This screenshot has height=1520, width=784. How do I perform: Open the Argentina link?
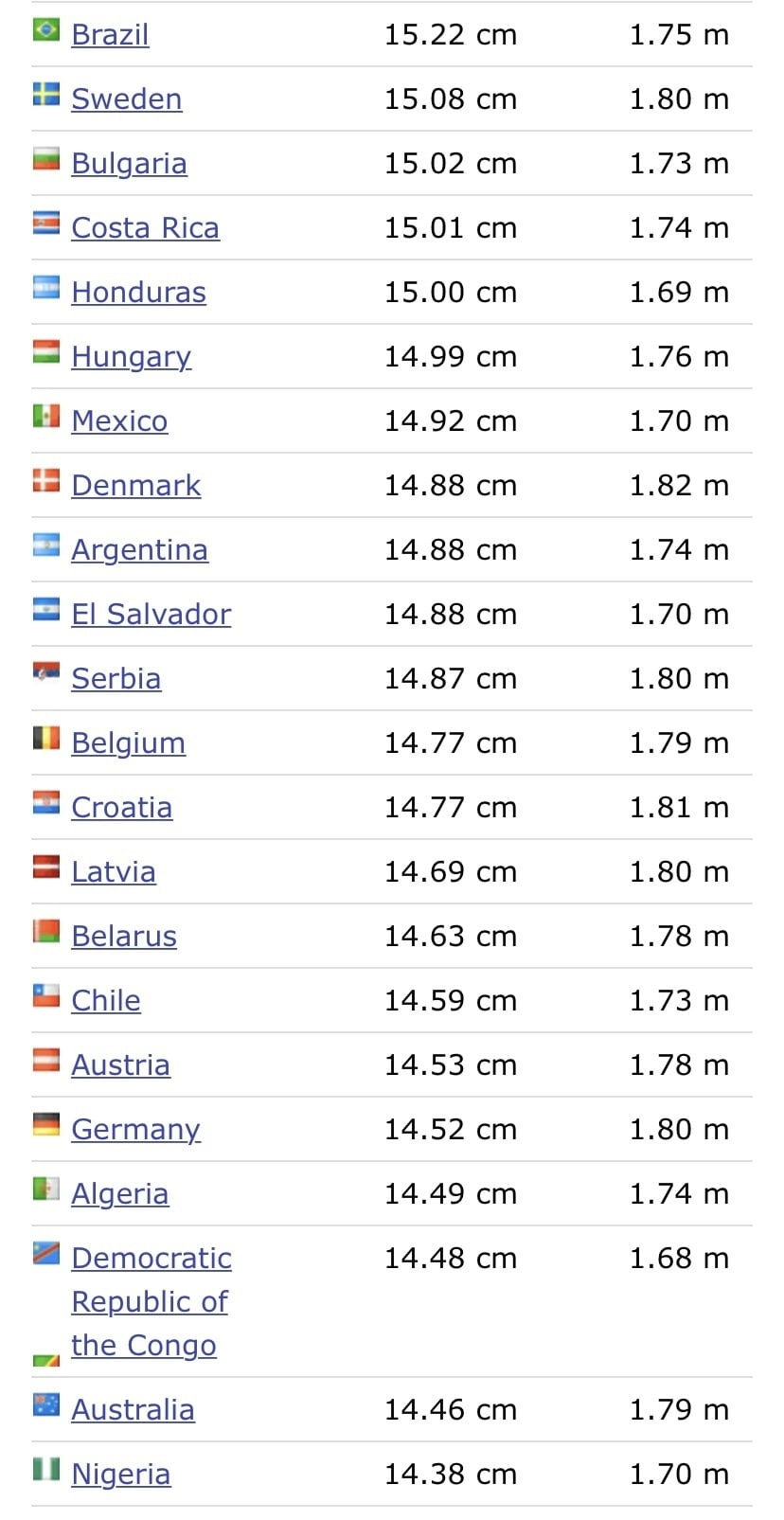[x=140, y=550]
